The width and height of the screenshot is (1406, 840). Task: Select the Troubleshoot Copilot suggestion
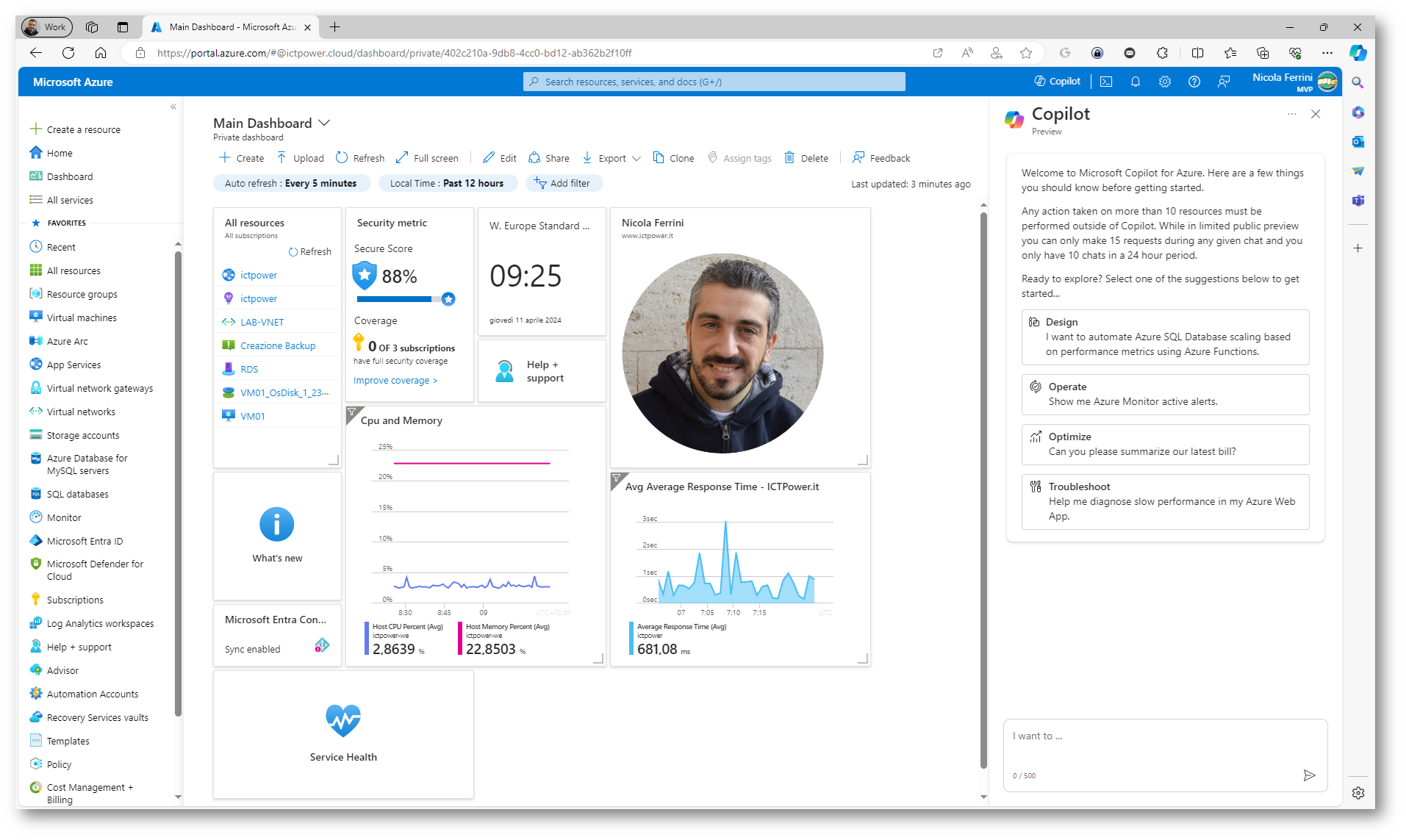tap(1165, 502)
